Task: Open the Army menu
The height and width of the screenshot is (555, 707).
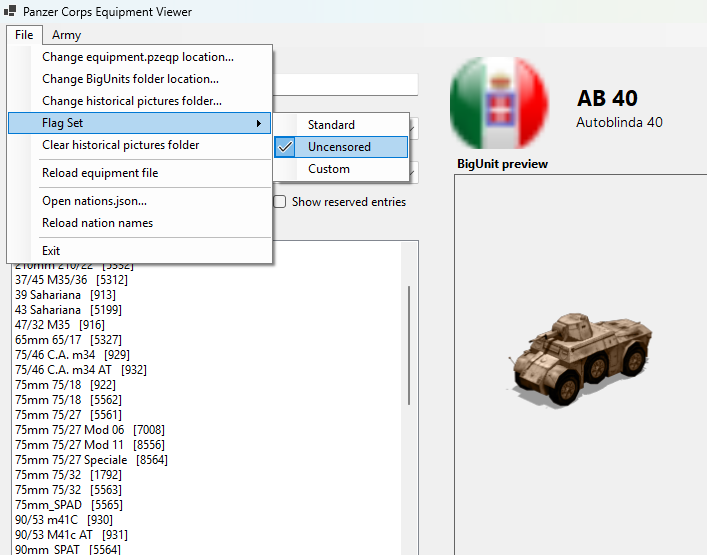Action: (x=66, y=35)
